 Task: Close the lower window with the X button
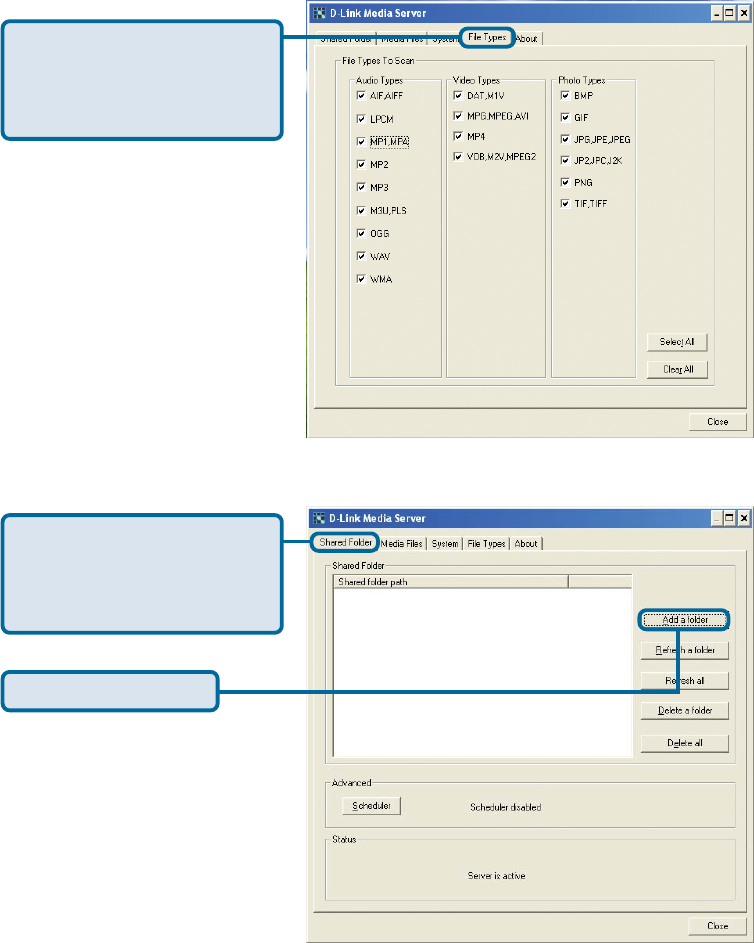pos(744,518)
